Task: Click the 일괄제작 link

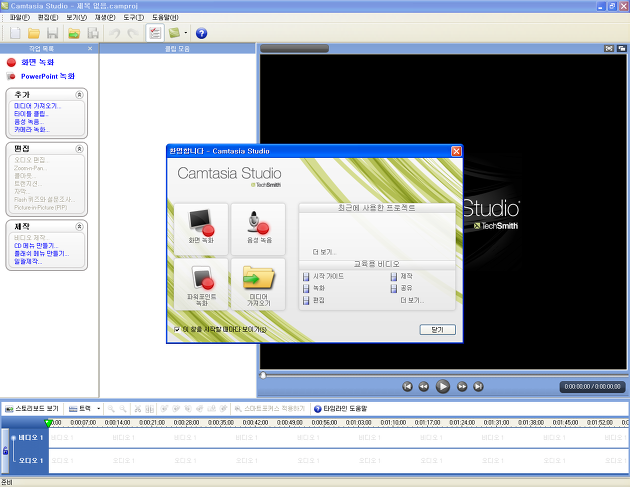Action: (x=28, y=261)
